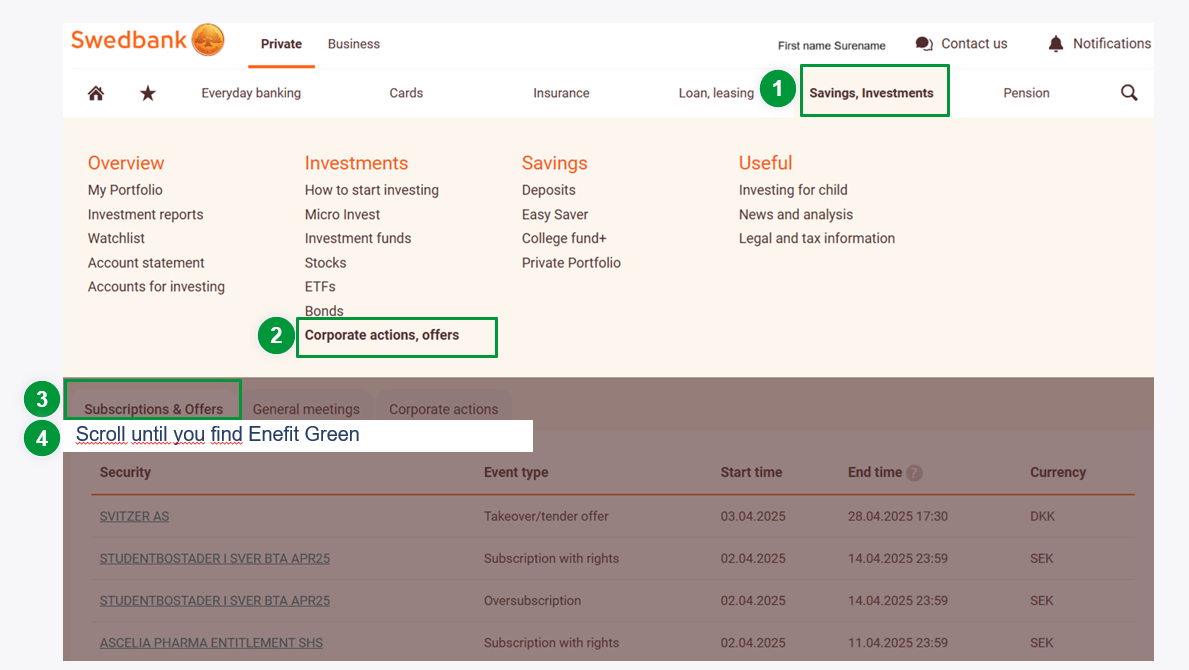Click the End time help question icon
This screenshot has width=1189, height=670.
914,473
